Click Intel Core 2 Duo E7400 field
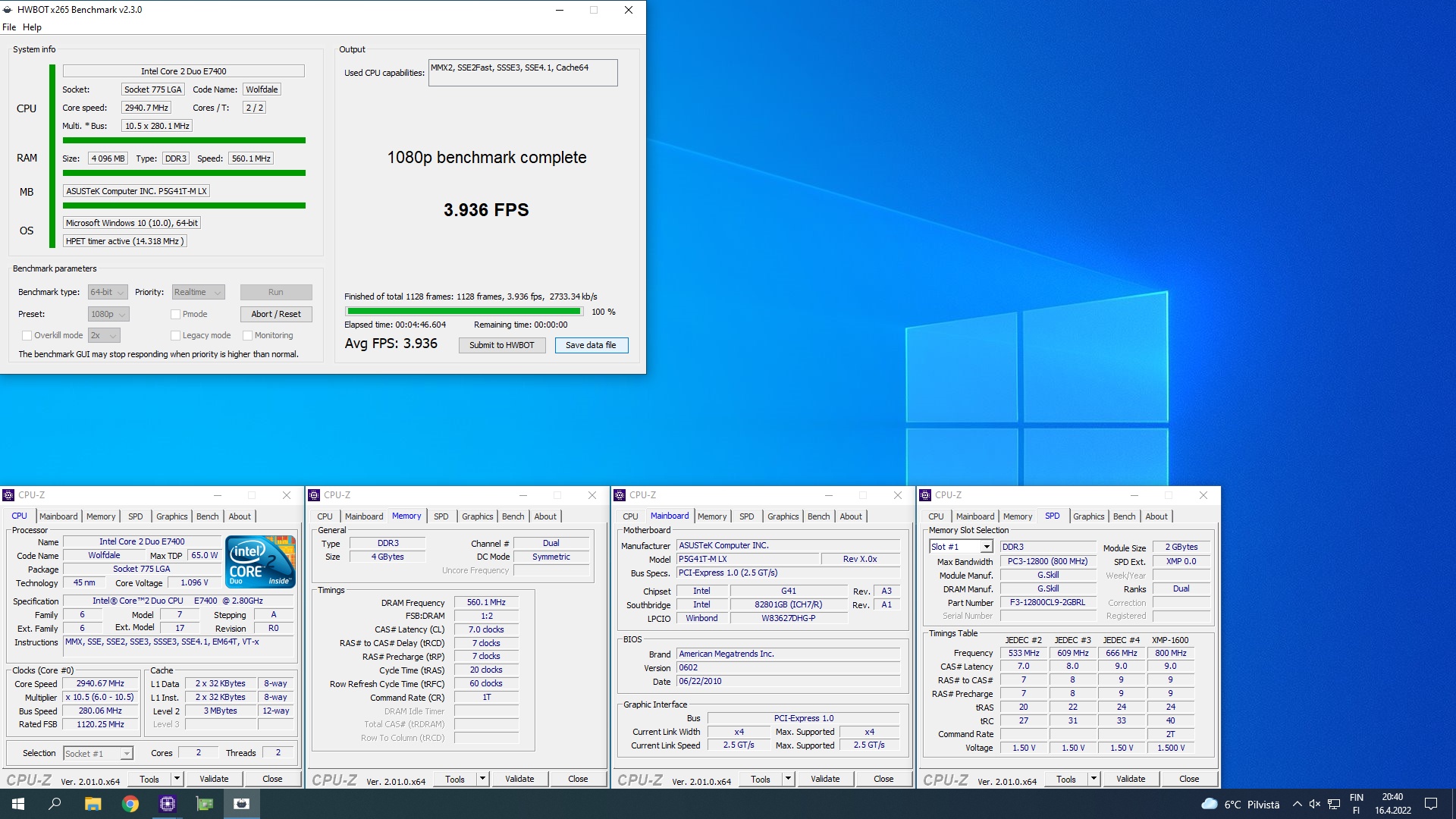1456x819 pixels. click(x=184, y=71)
